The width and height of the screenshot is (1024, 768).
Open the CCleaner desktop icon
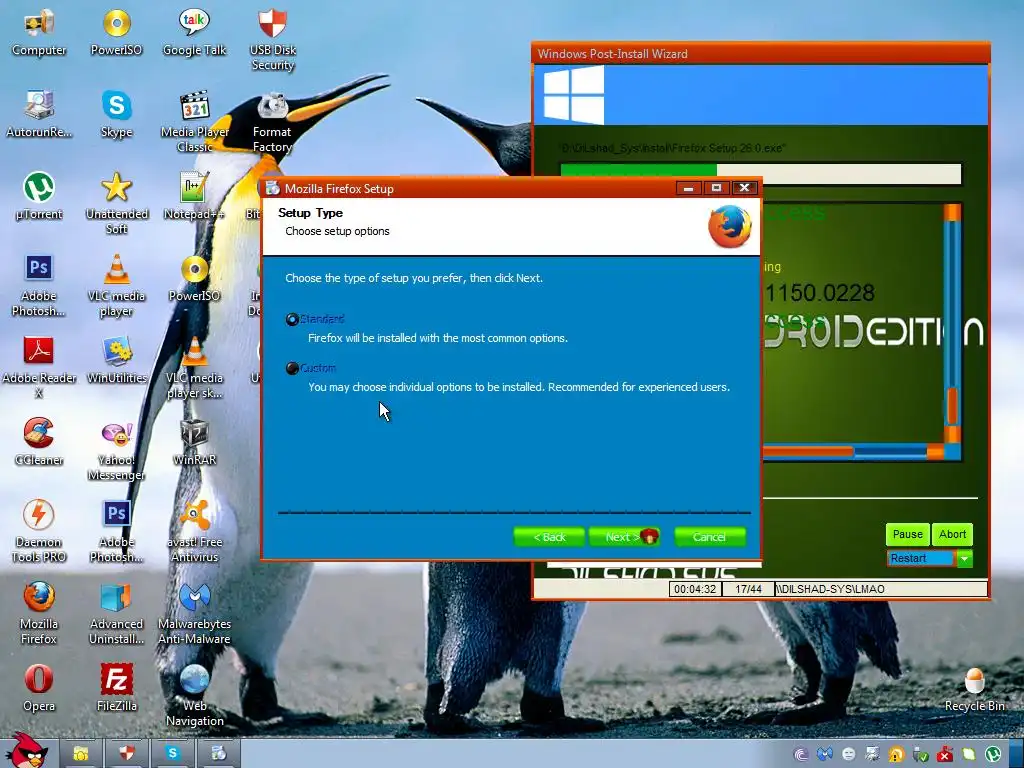point(39,442)
